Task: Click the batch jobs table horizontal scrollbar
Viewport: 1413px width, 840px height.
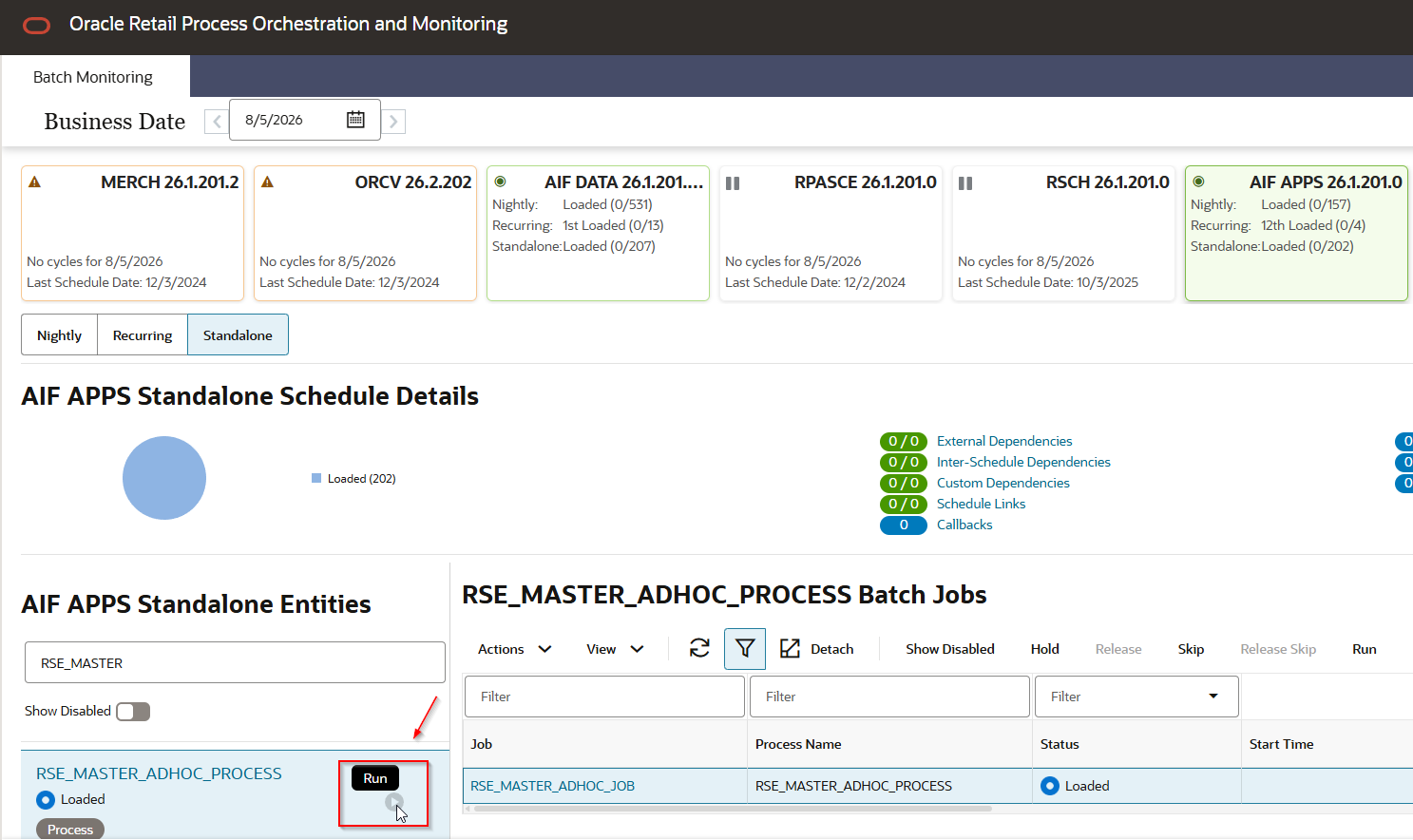Action: 733,809
